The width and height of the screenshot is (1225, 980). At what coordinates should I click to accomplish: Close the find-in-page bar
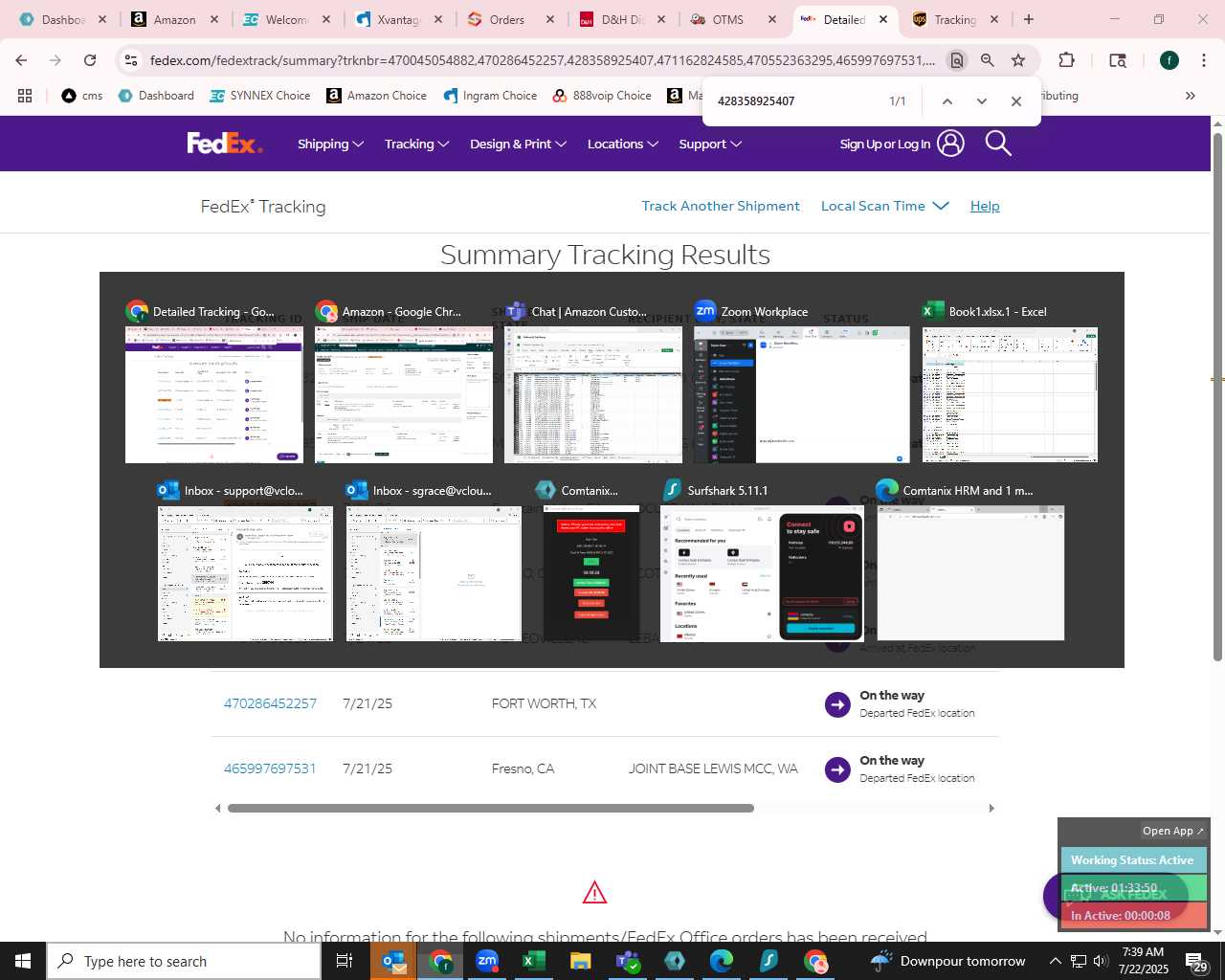(1016, 101)
